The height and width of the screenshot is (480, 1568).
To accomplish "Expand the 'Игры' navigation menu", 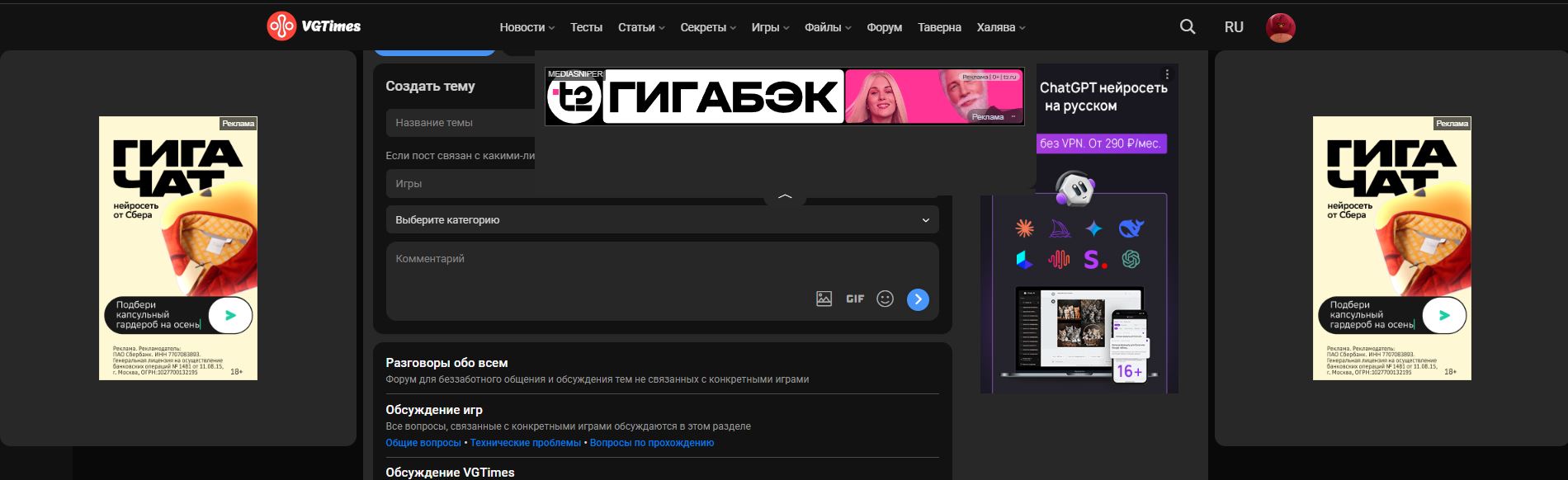I will tap(770, 27).
